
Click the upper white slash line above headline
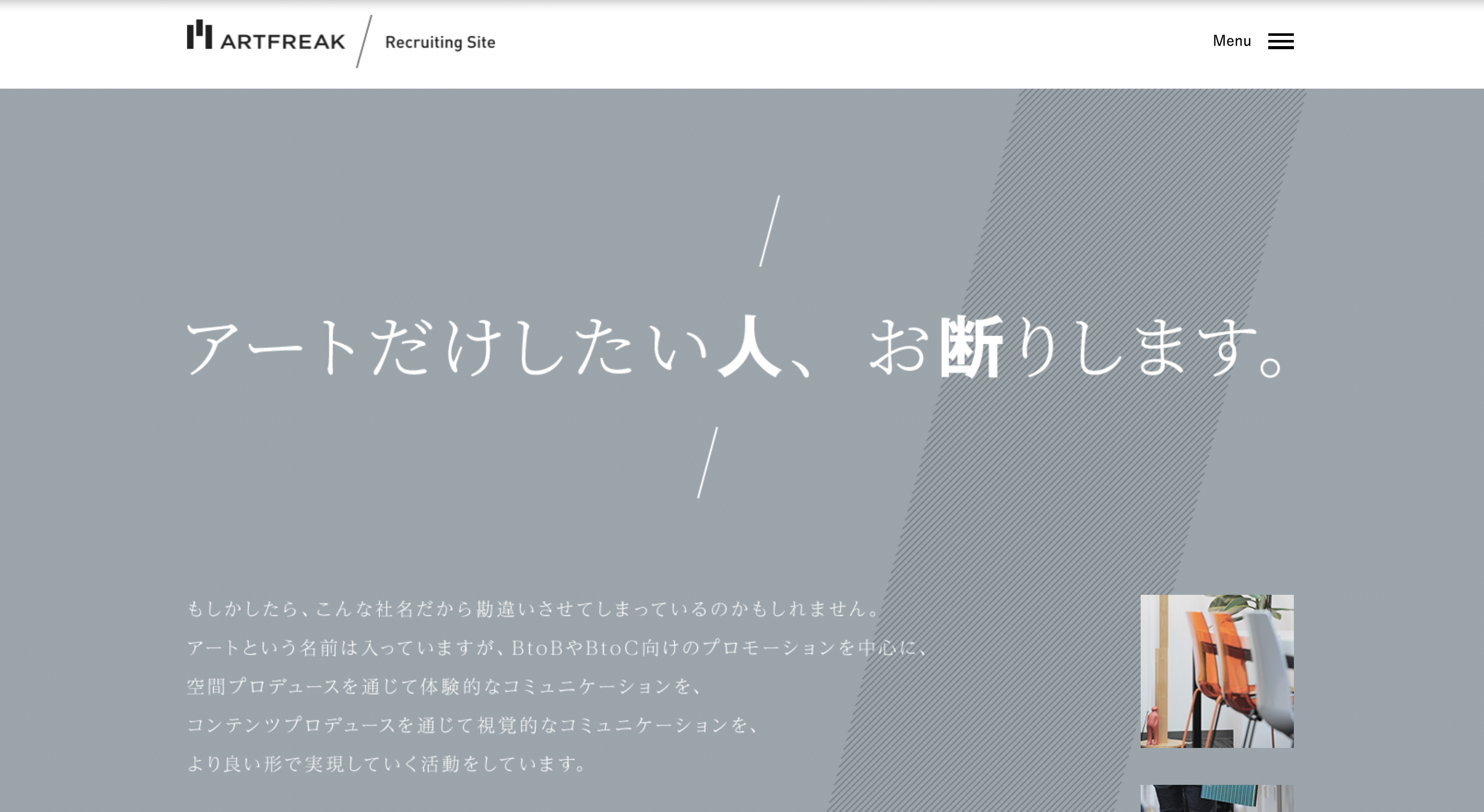point(770,231)
